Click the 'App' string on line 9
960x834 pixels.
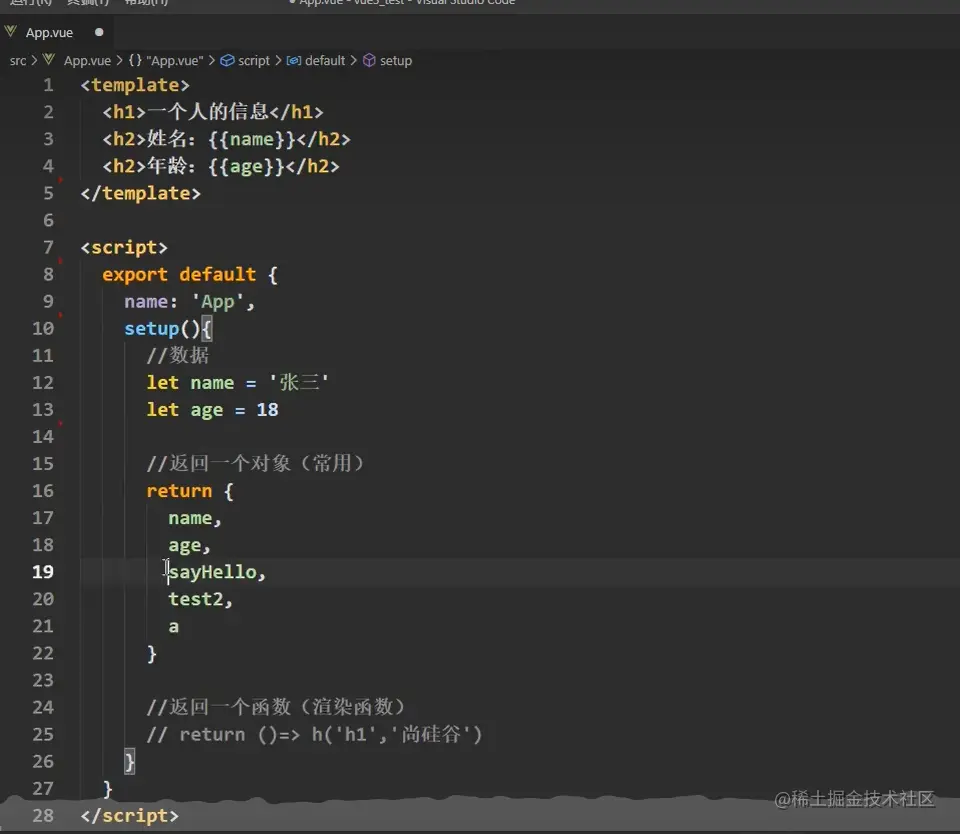point(218,302)
